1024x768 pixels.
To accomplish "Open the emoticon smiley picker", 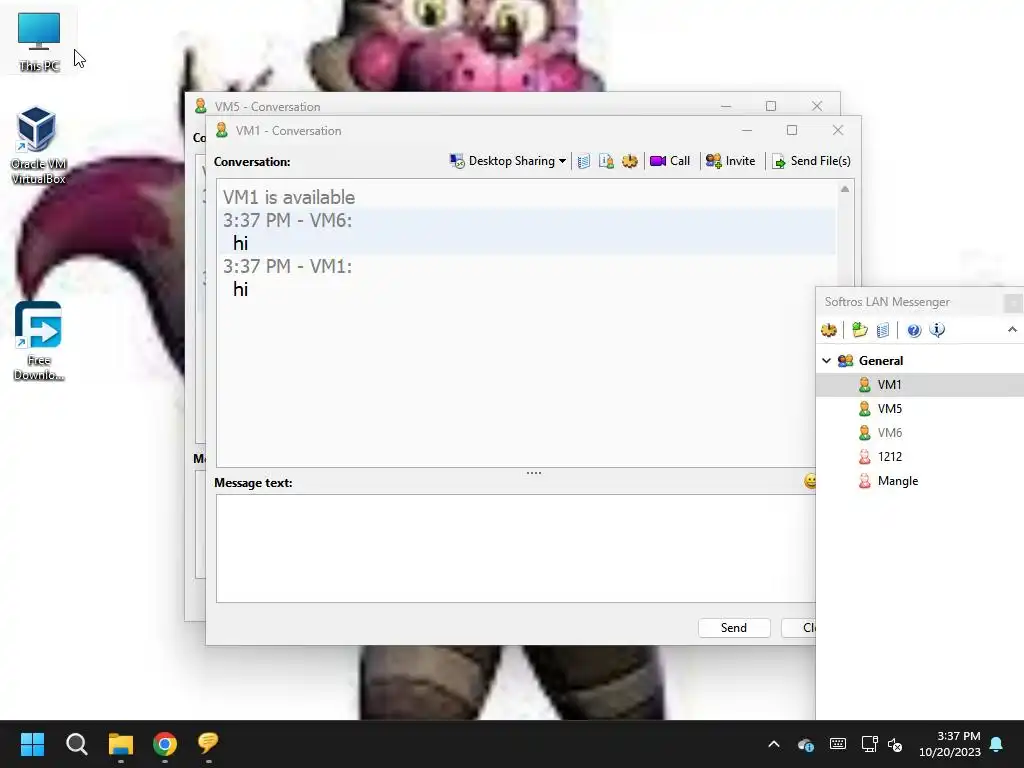I will tap(810, 481).
